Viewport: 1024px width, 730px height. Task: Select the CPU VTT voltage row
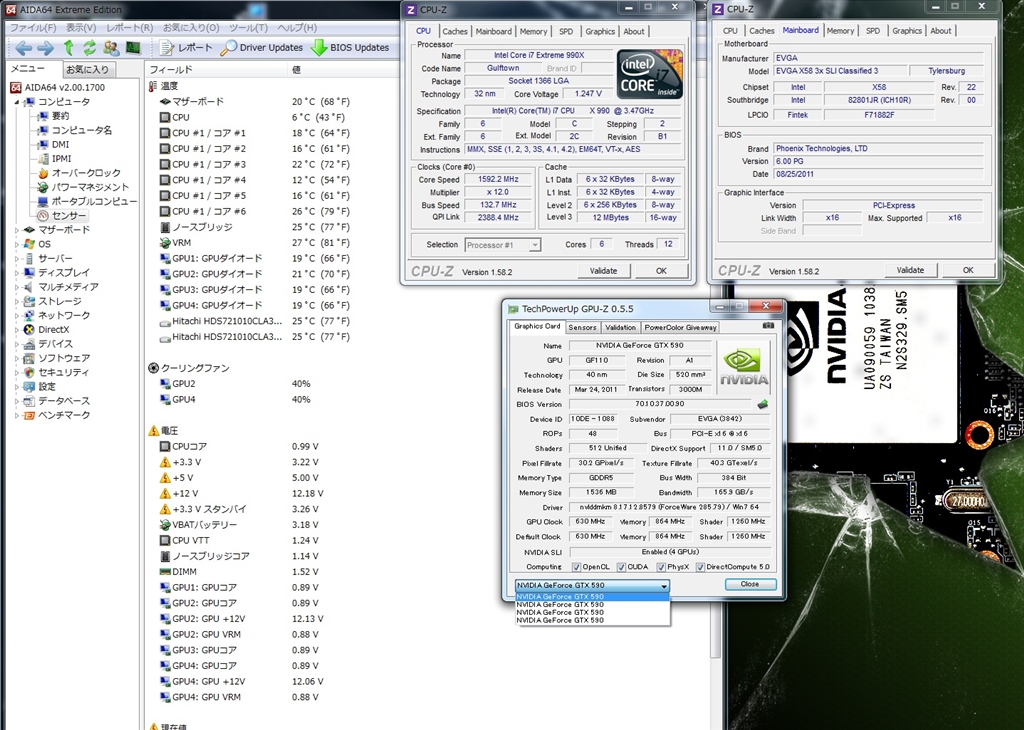click(239, 541)
